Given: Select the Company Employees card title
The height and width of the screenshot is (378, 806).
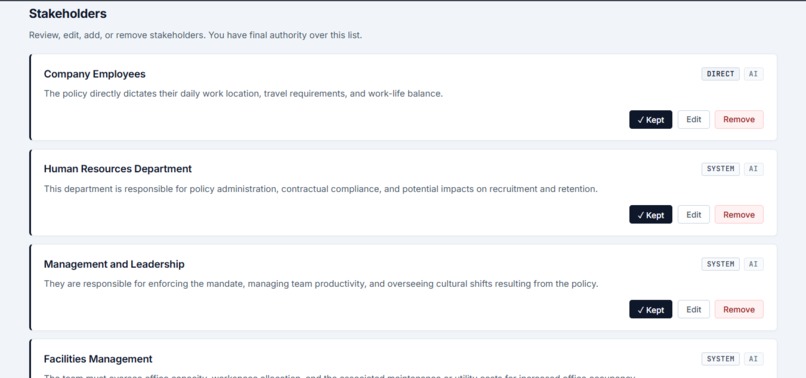Looking at the screenshot, I should click(95, 74).
